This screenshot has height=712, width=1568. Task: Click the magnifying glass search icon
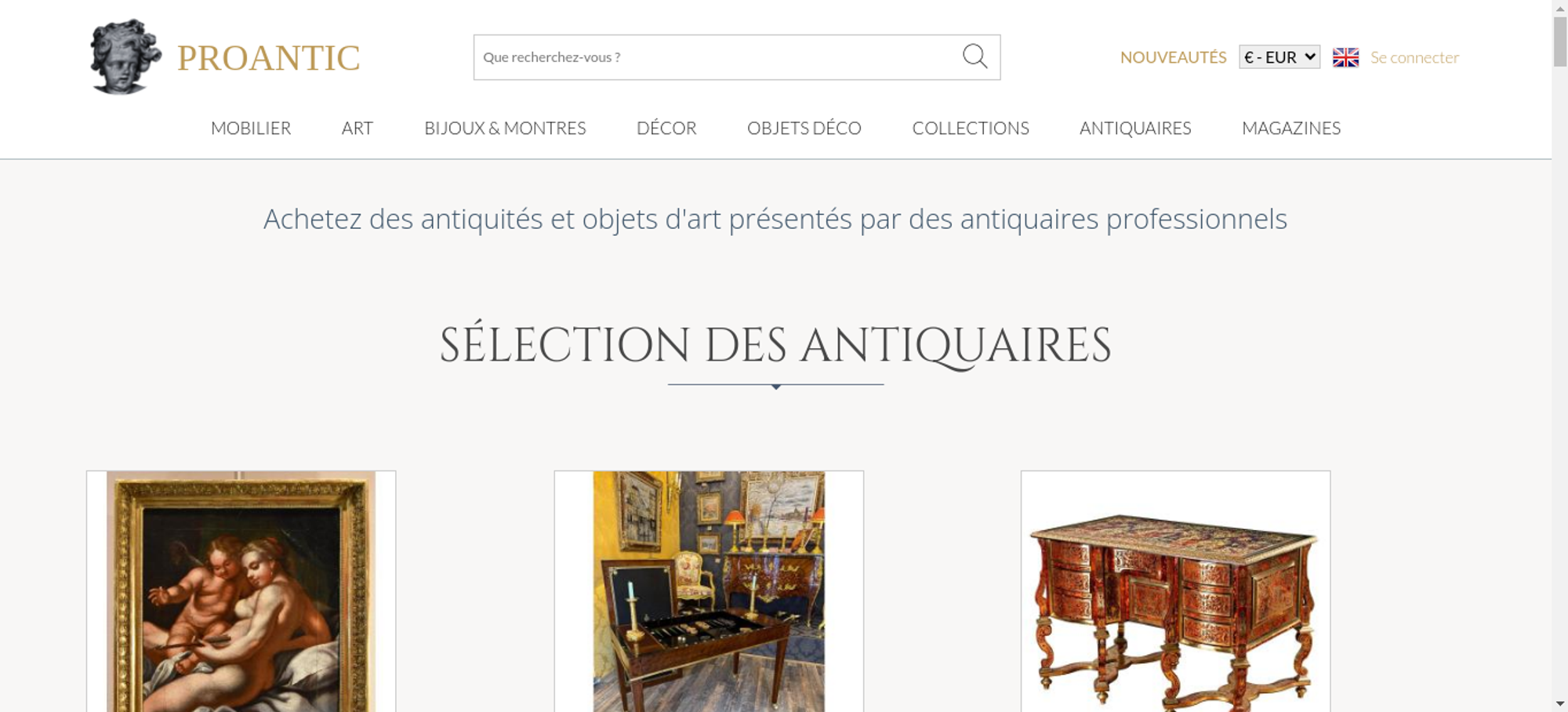coord(975,56)
